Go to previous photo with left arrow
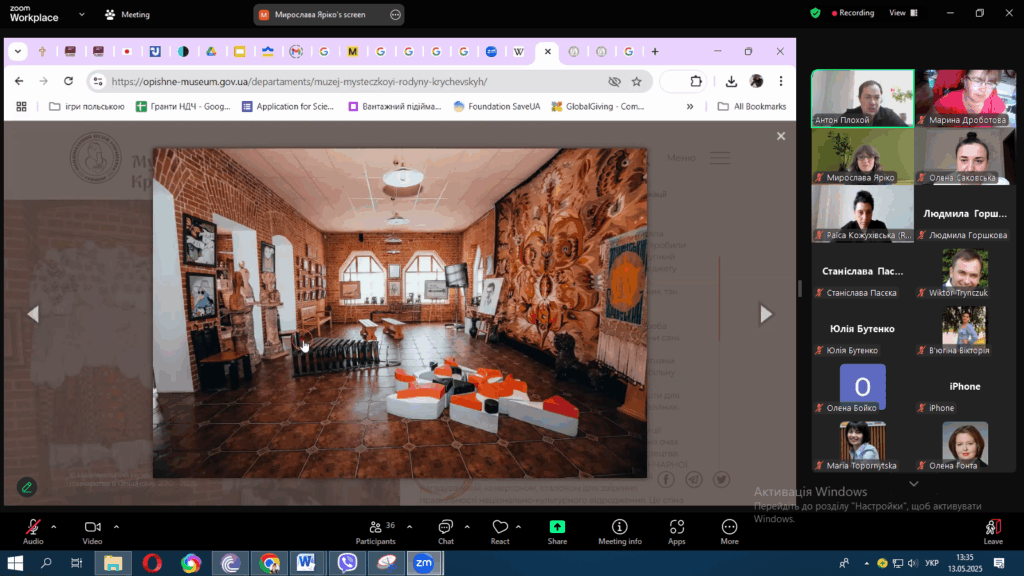Screen dimensions: 1024x576 tap(32, 314)
